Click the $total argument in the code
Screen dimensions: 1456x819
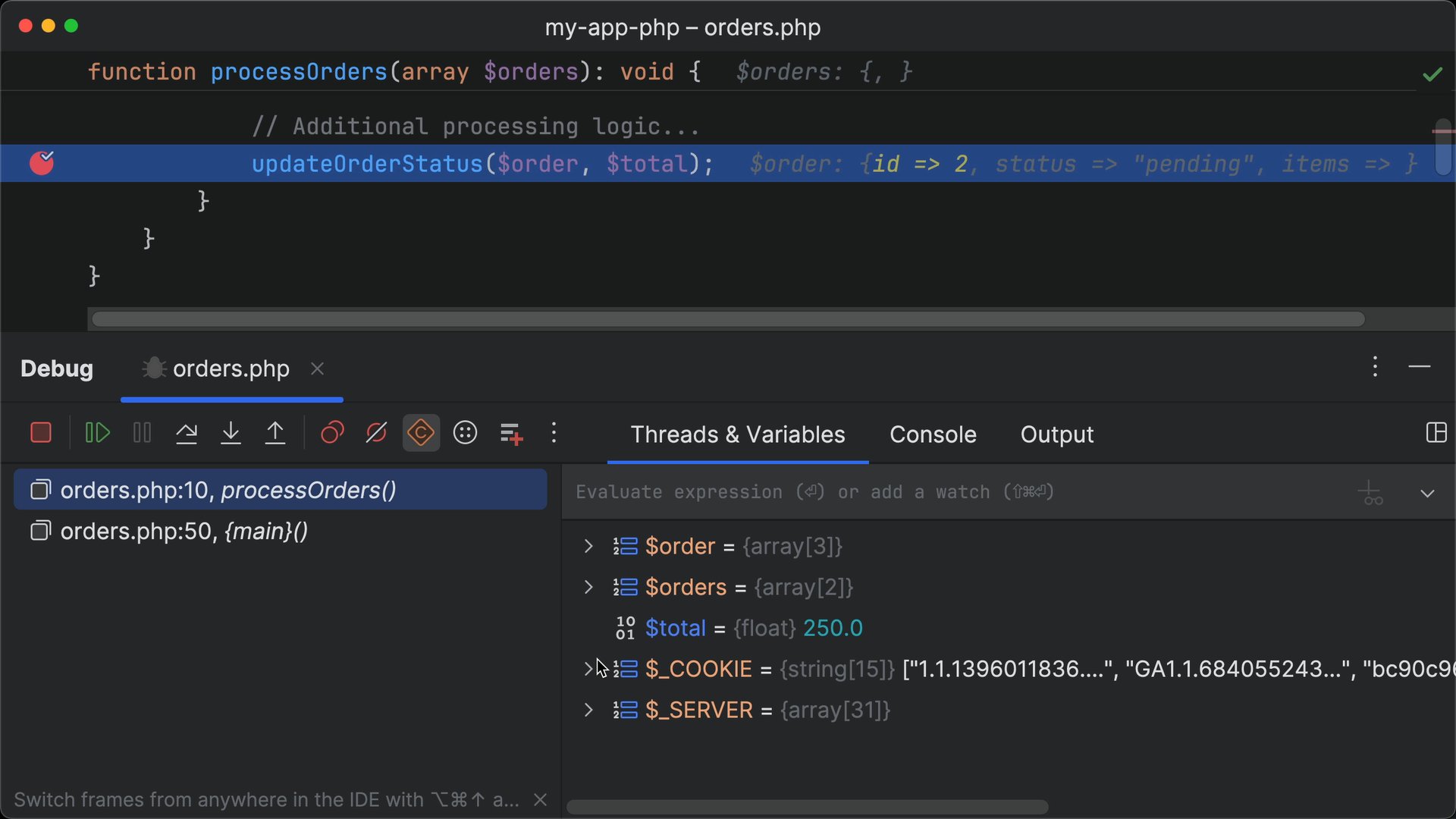click(x=647, y=164)
